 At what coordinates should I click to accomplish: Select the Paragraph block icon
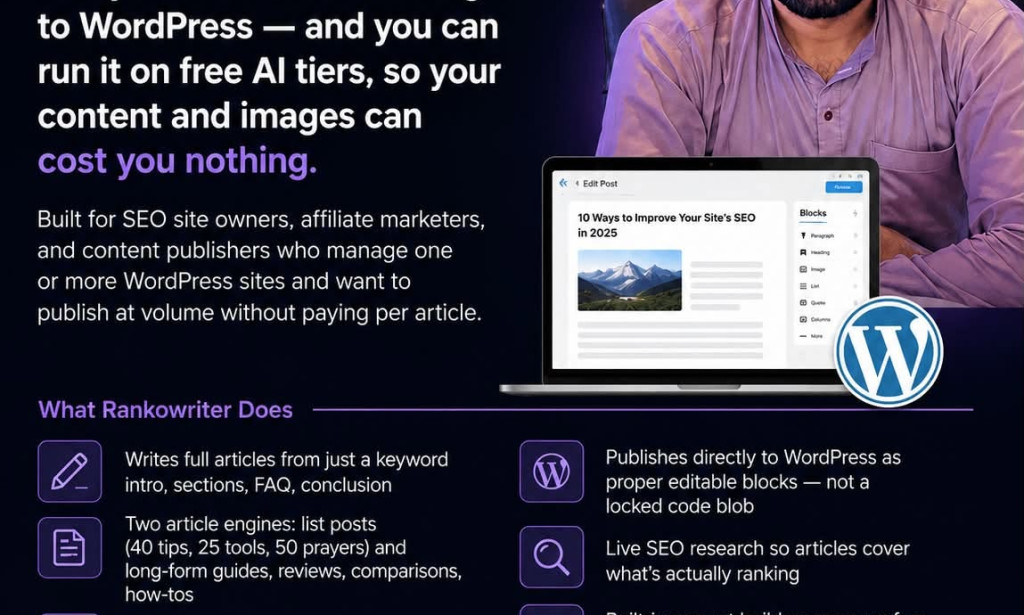[803, 236]
